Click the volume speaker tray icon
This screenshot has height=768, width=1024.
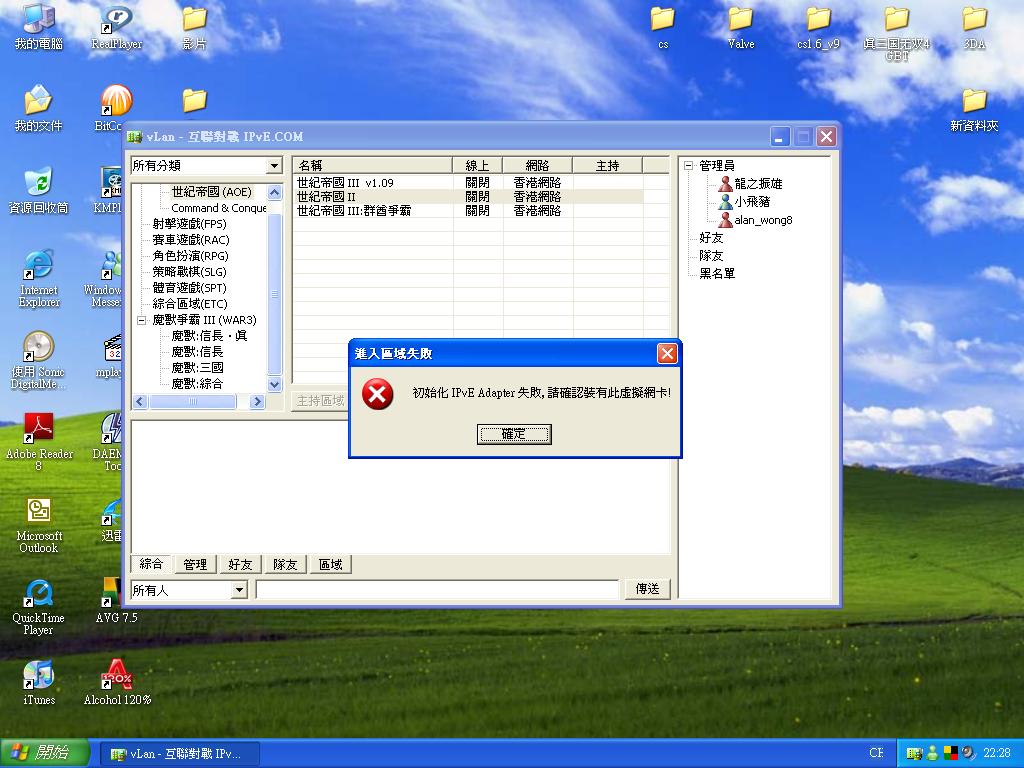[x=968, y=752]
